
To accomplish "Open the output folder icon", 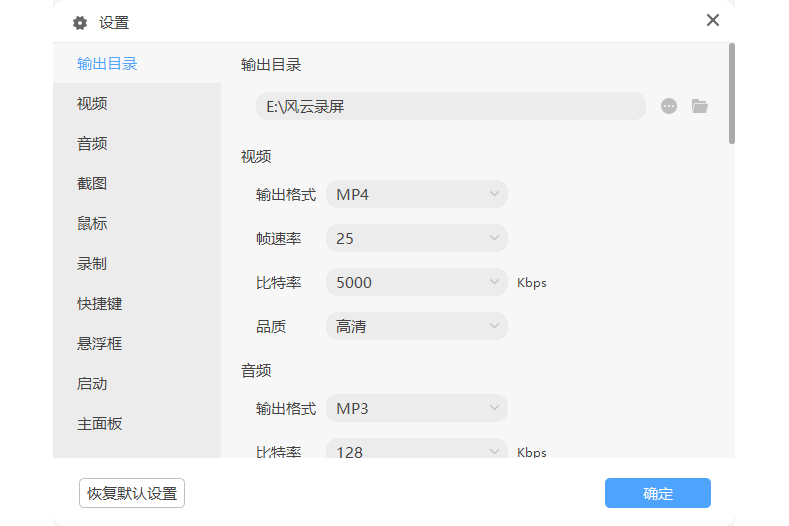I will pyautogui.click(x=700, y=106).
